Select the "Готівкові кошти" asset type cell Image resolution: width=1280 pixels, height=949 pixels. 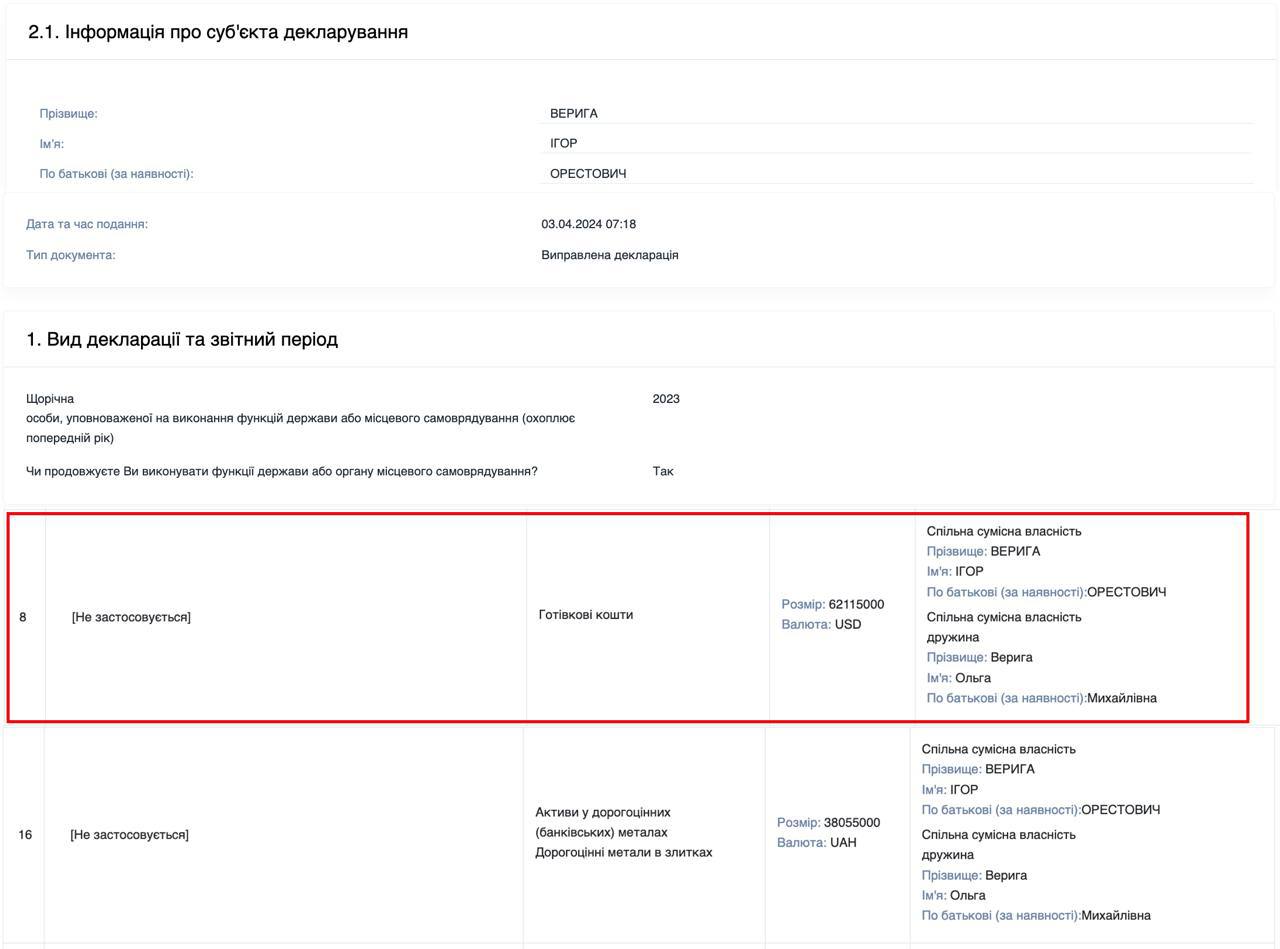pos(585,615)
